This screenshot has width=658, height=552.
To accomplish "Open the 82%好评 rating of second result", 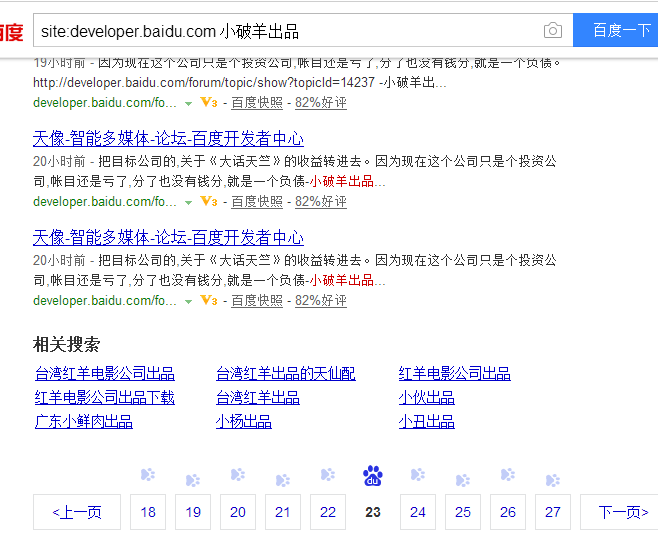I will click(320, 201).
